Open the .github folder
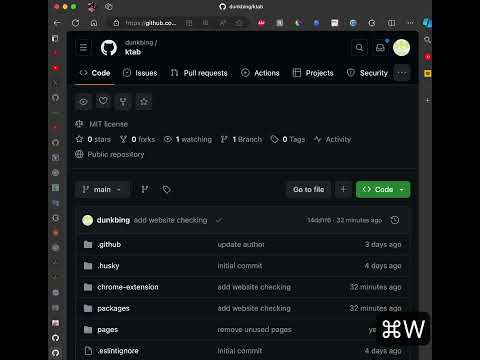This screenshot has height=360, width=480. click(109, 245)
